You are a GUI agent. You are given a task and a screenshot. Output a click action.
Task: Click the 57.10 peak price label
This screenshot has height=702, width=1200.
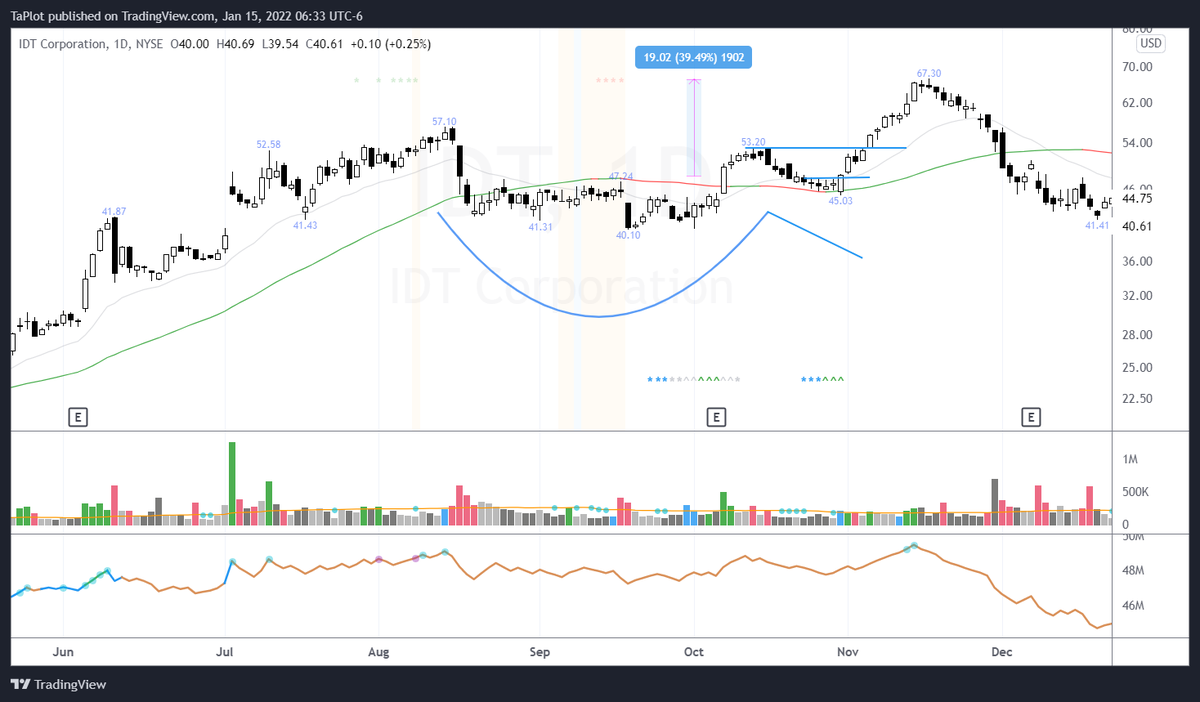(x=444, y=121)
